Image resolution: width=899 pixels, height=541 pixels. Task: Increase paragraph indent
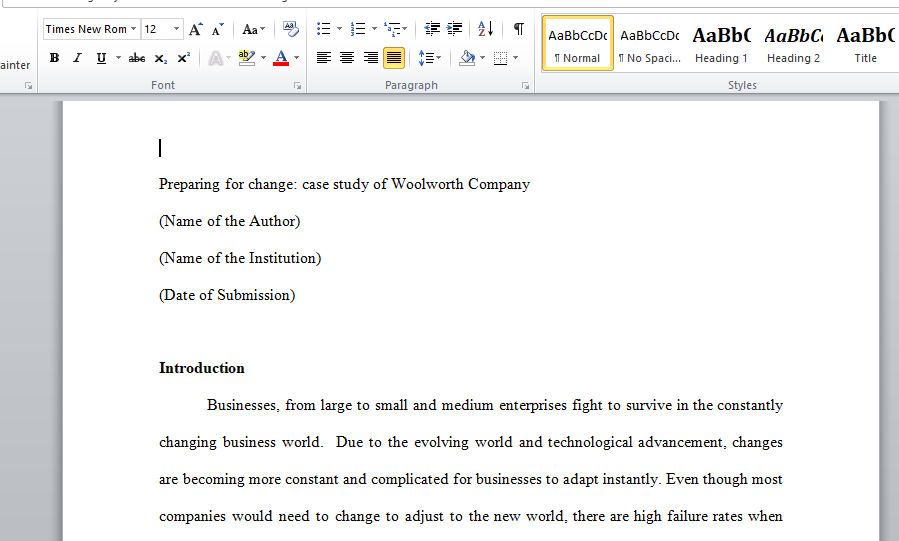click(455, 29)
